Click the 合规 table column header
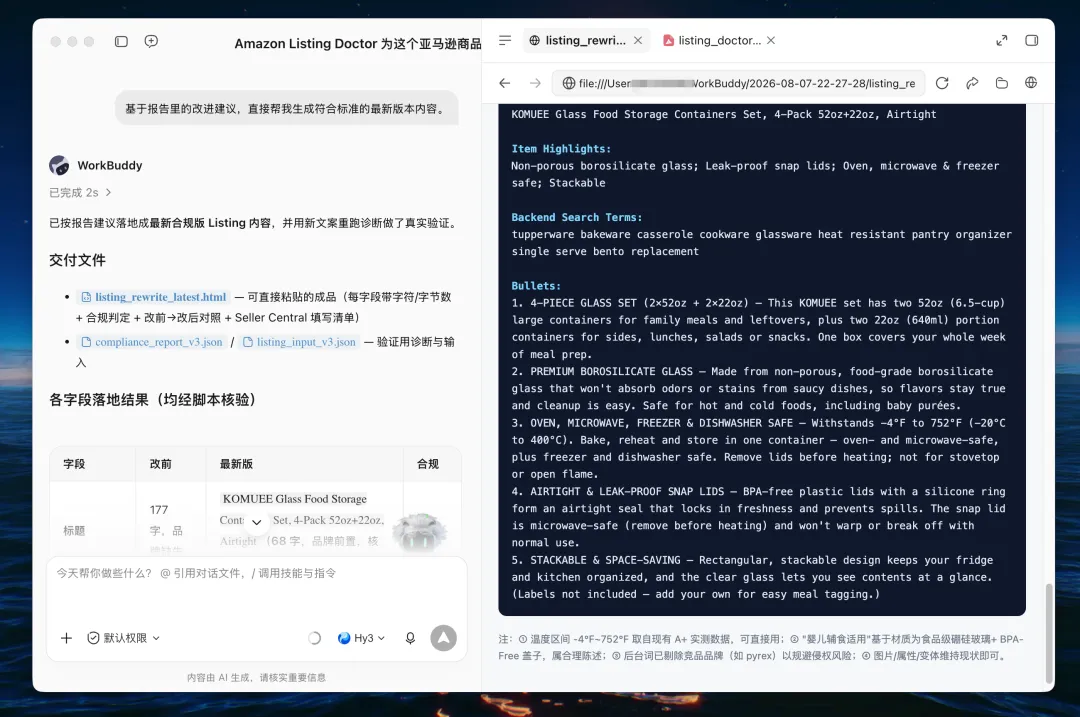 tap(428, 464)
